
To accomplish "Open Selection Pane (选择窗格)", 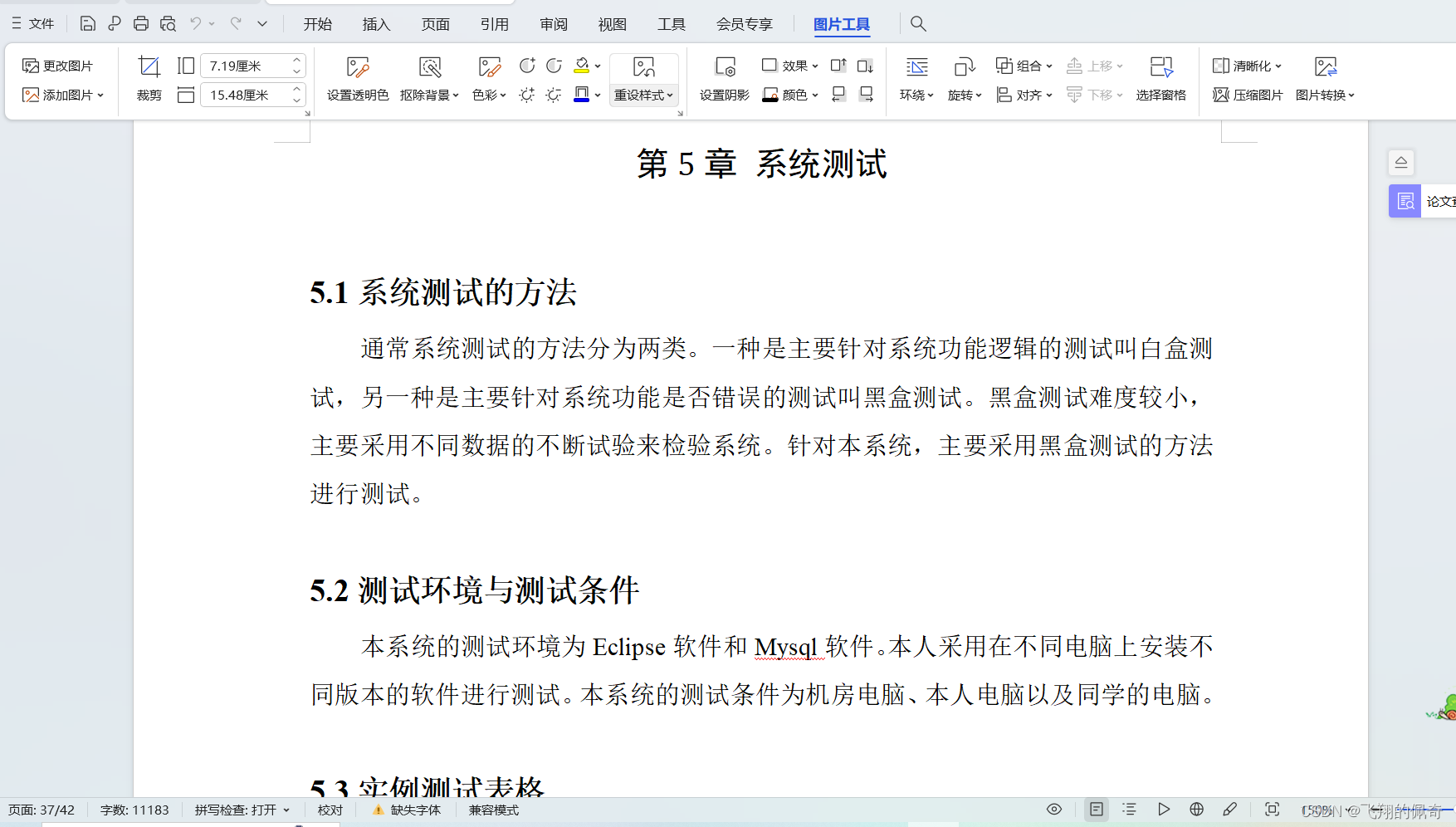I will [1161, 80].
